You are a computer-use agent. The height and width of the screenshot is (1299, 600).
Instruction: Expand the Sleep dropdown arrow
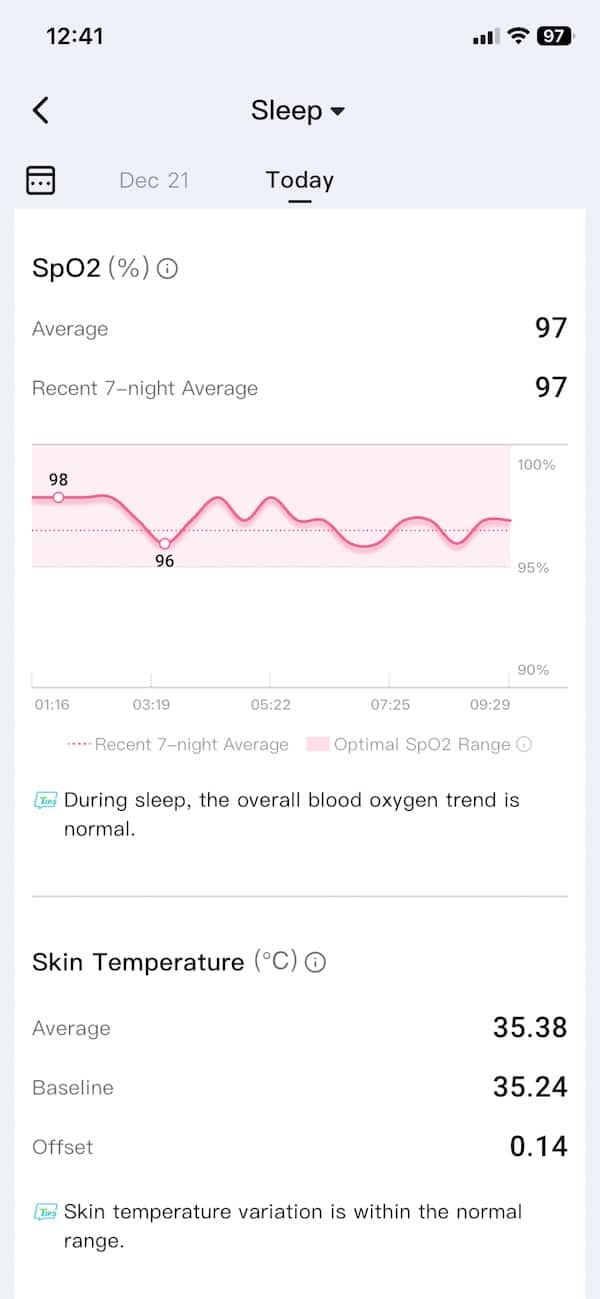coord(337,111)
